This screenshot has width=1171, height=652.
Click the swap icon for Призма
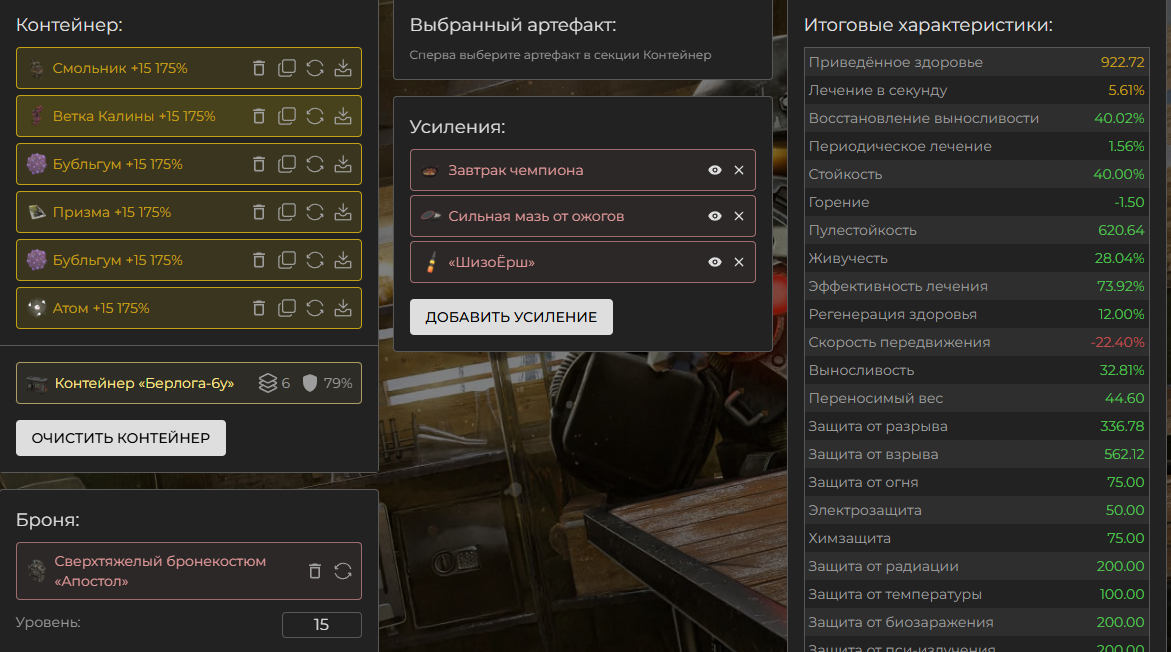click(x=315, y=212)
